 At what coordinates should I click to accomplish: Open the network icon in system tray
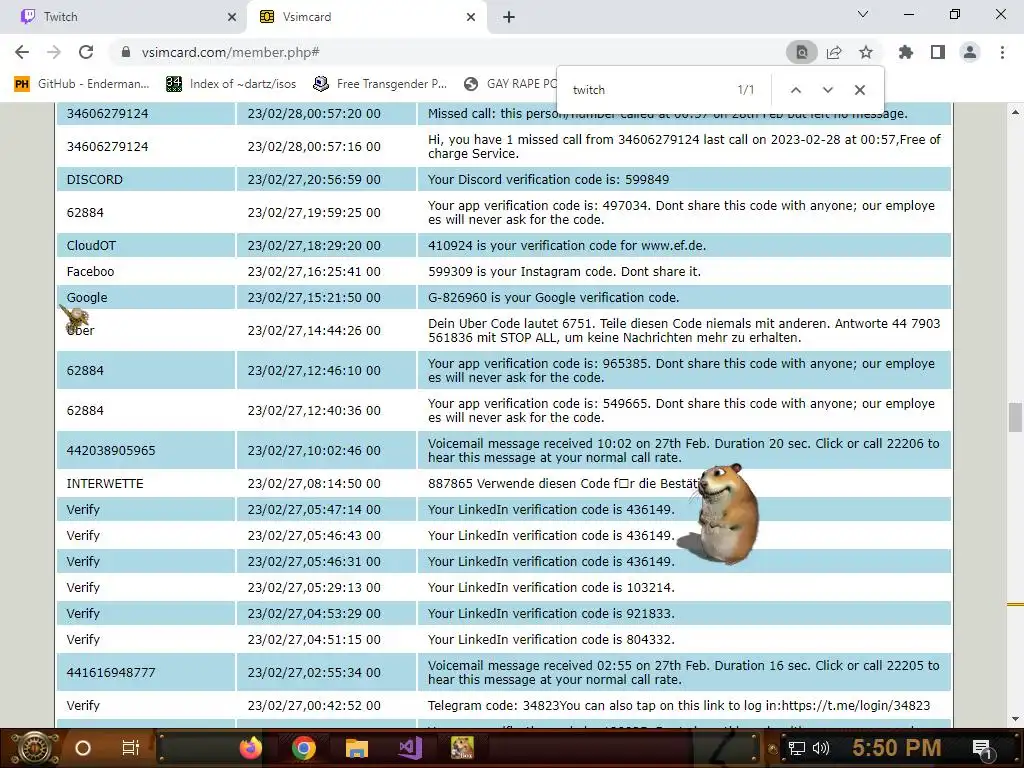(796, 748)
